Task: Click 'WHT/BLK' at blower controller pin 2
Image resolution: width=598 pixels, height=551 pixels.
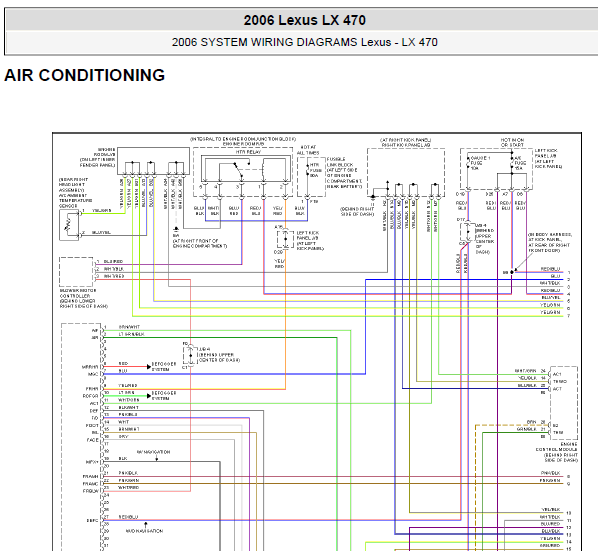Action: tap(114, 269)
